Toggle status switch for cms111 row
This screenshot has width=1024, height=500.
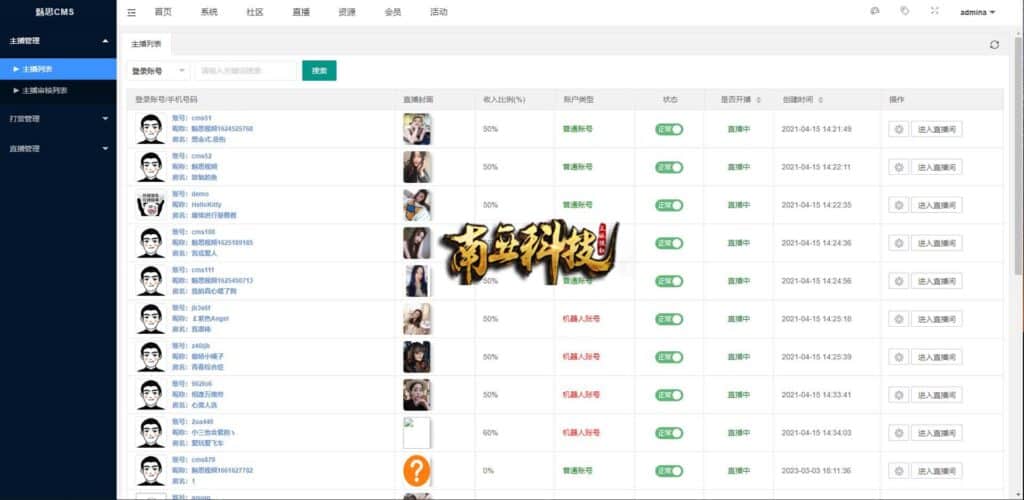coord(669,281)
